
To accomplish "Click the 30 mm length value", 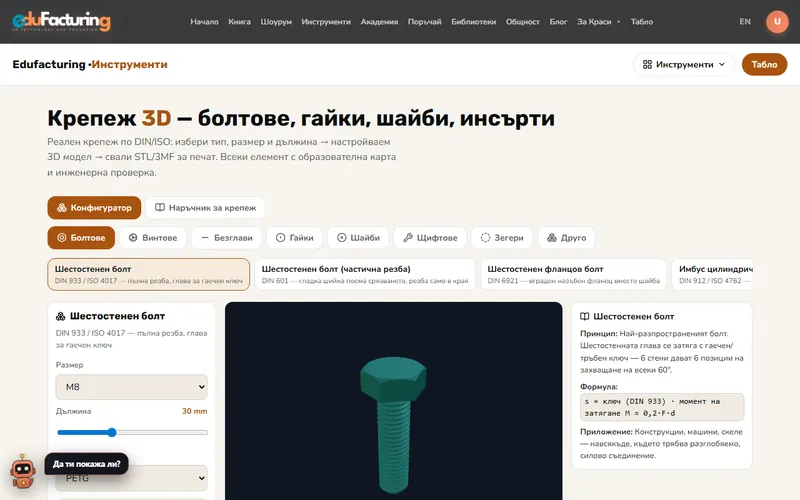I will (x=194, y=411).
